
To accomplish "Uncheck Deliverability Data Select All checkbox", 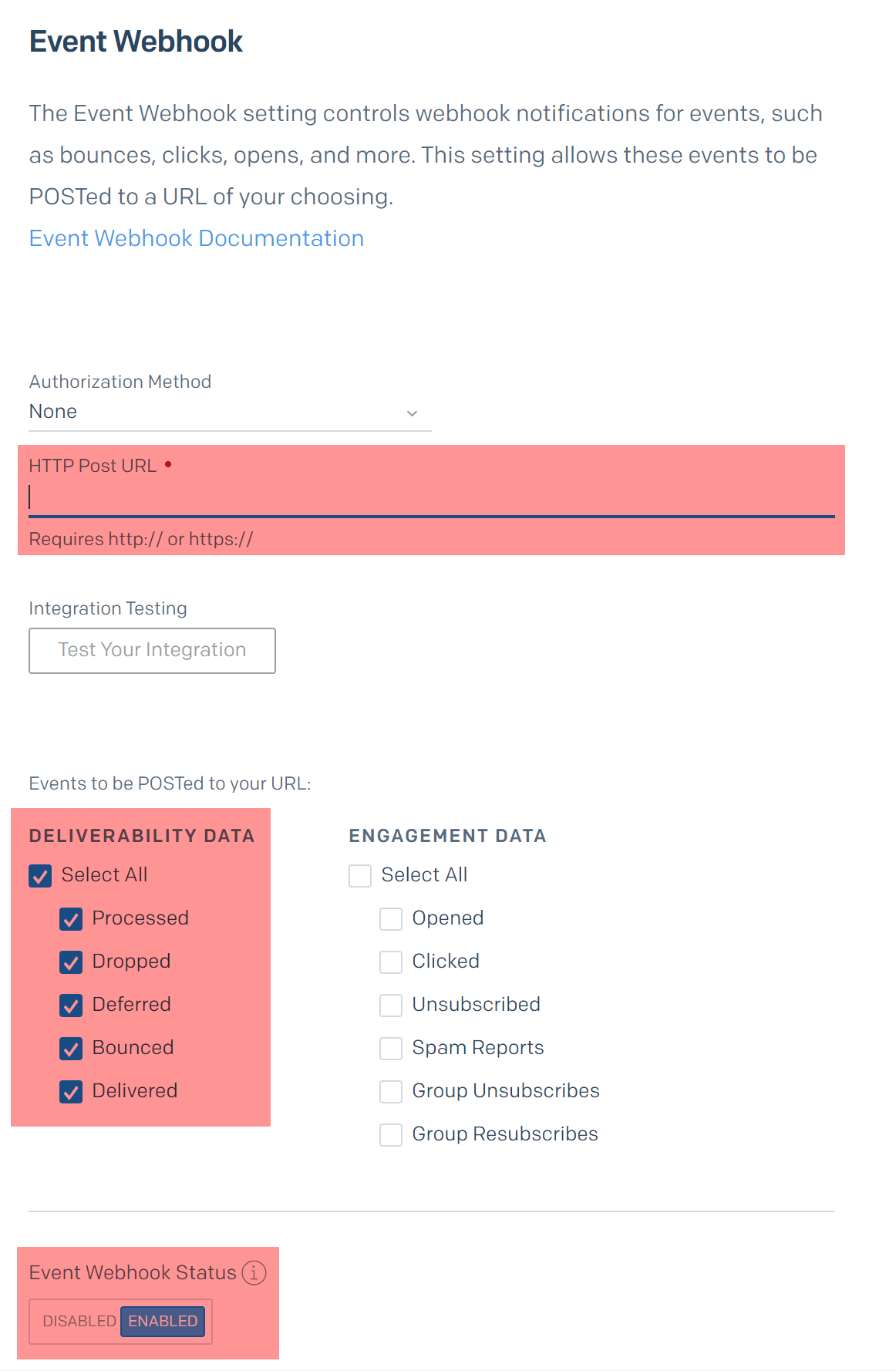I will pos(40,876).
